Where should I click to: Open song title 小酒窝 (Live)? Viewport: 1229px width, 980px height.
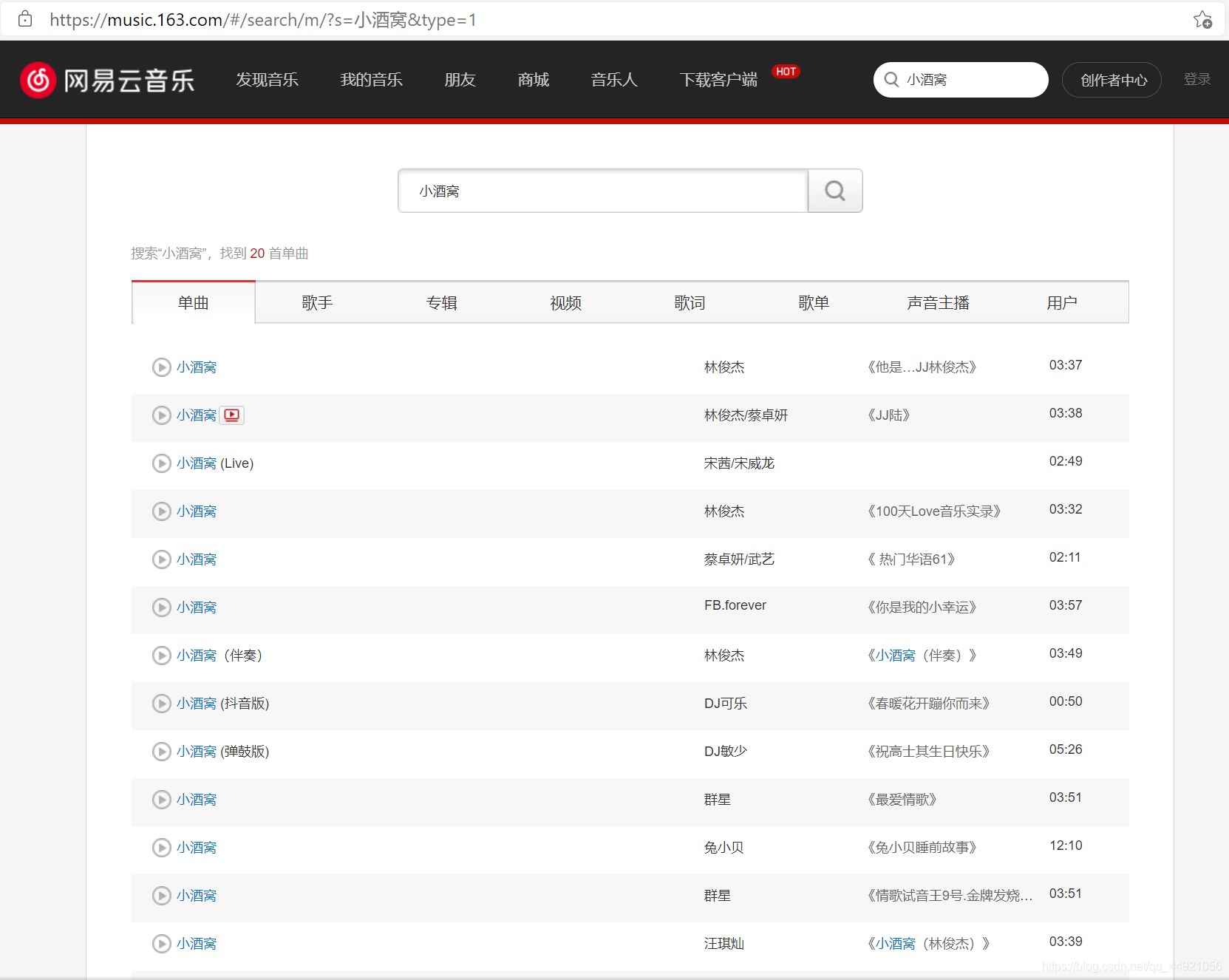[x=215, y=463]
